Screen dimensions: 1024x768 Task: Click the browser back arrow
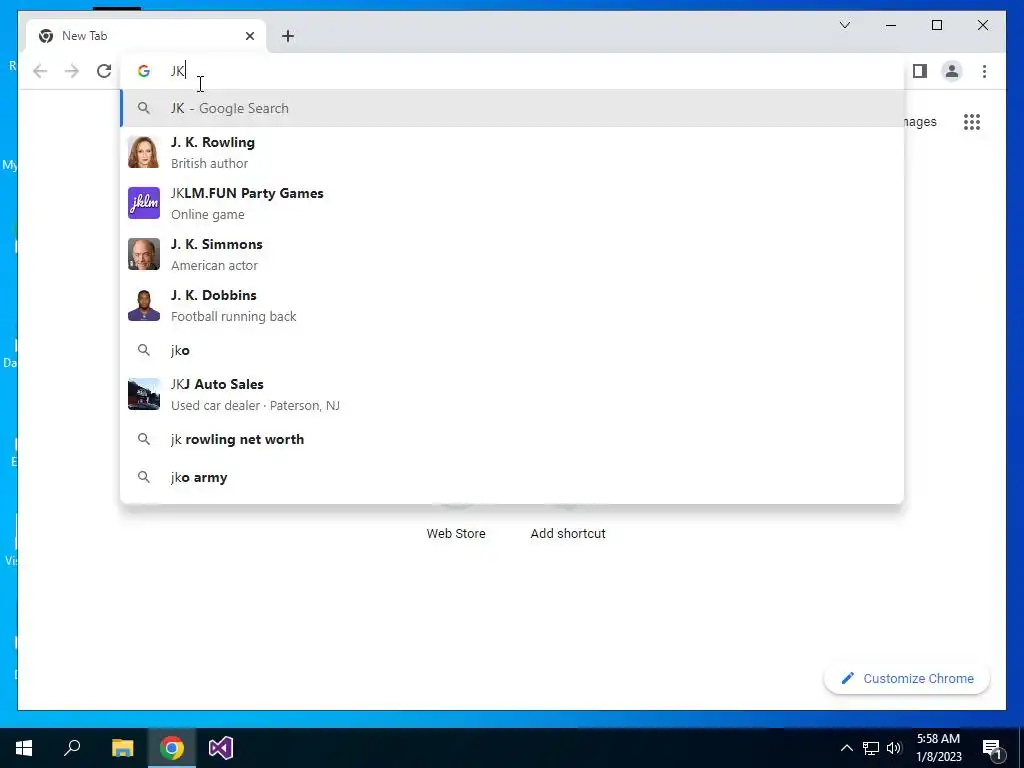(40, 71)
